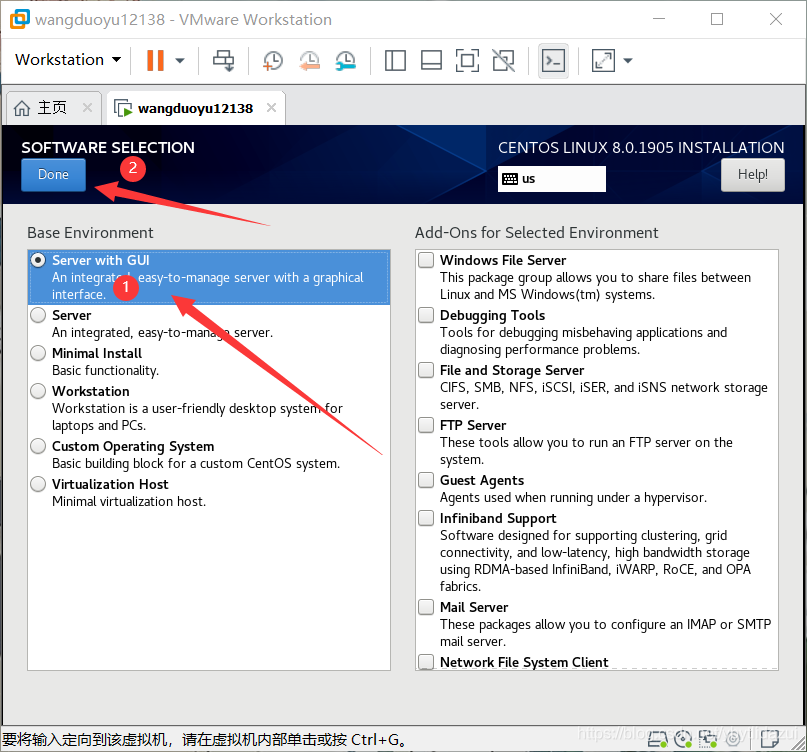Enter full screen mode
The width and height of the screenshot is (807, 752).
click(x=467, y=60)
